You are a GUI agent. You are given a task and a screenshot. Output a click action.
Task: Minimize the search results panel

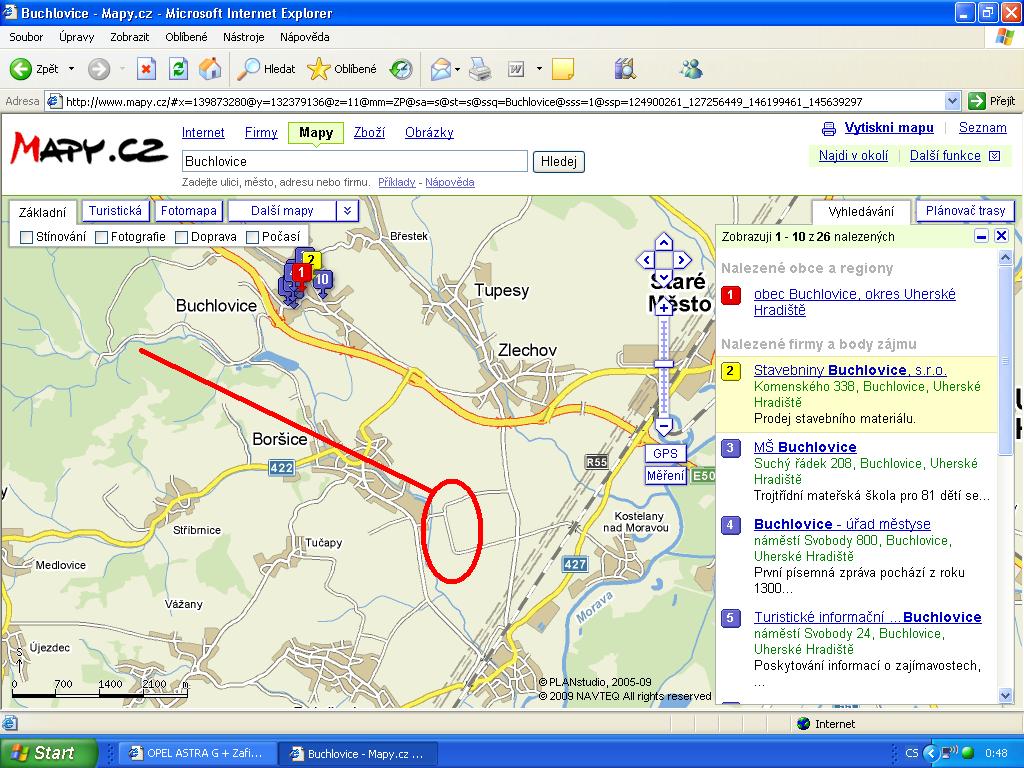pyautogui.click(x=981, y=236)
